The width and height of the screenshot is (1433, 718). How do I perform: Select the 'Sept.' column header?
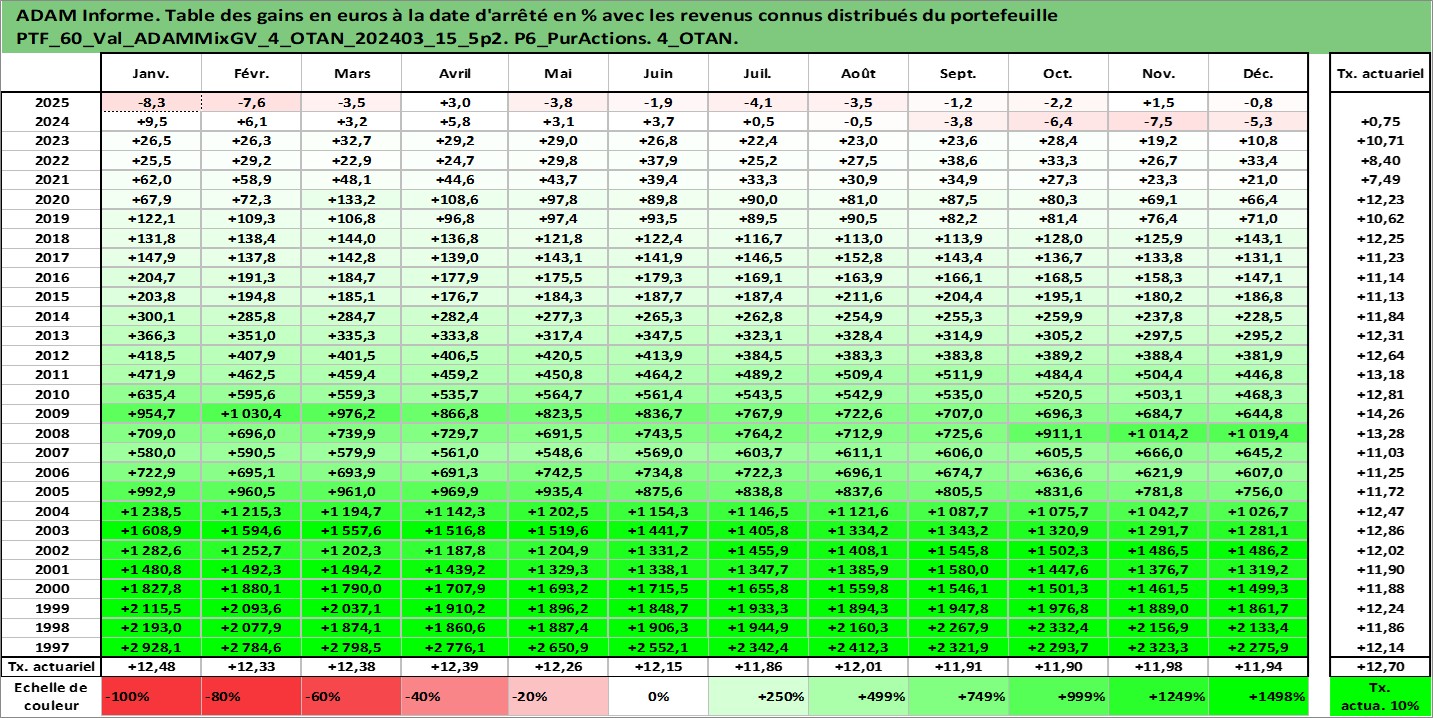pos(958,74)
